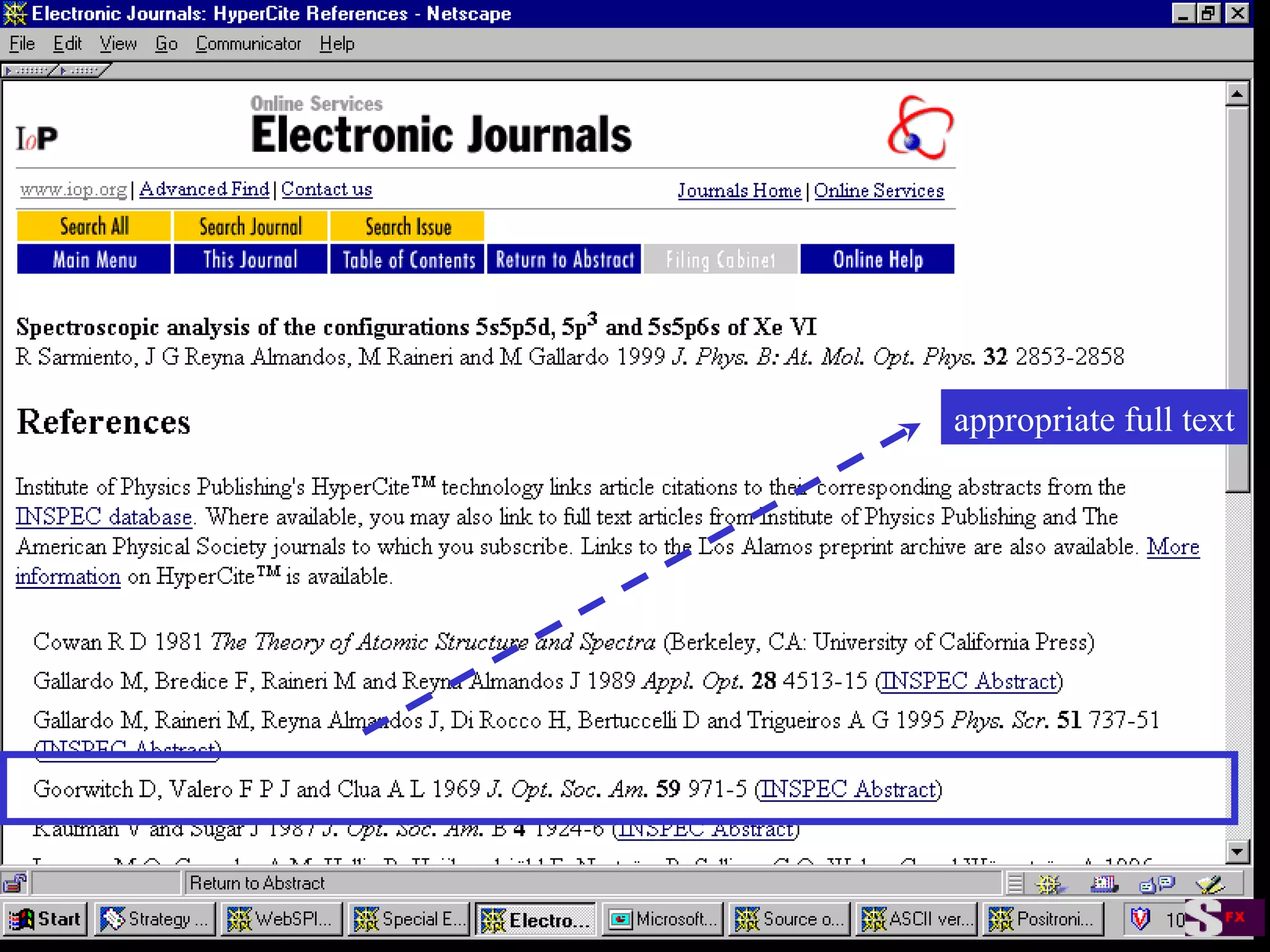Click the Windows Start button
The width and height of the screenshot is (1270, 952).
point(46,919)
